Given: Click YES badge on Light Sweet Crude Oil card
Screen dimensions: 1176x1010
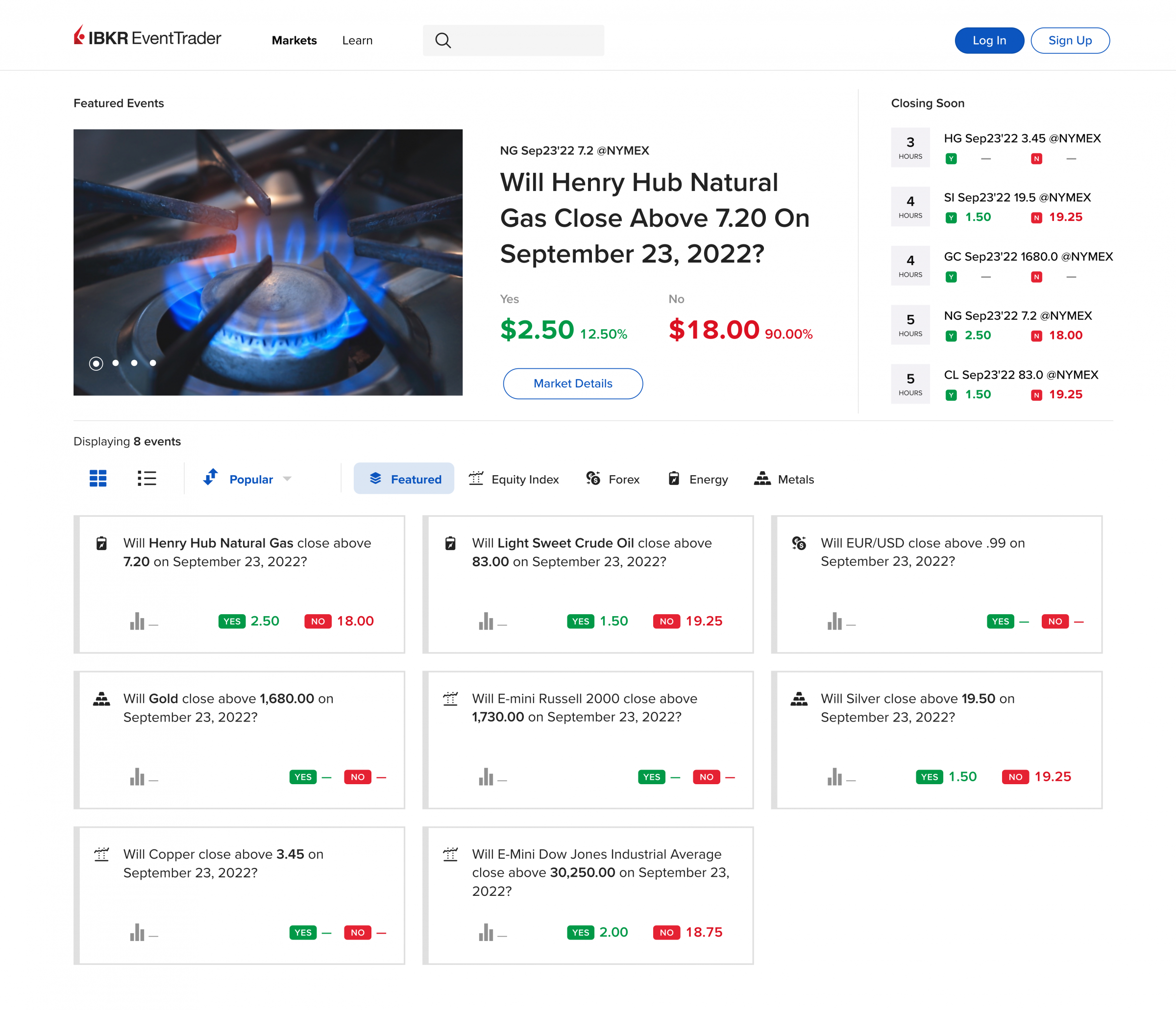Looking at the screenshot, I should 581,621.
